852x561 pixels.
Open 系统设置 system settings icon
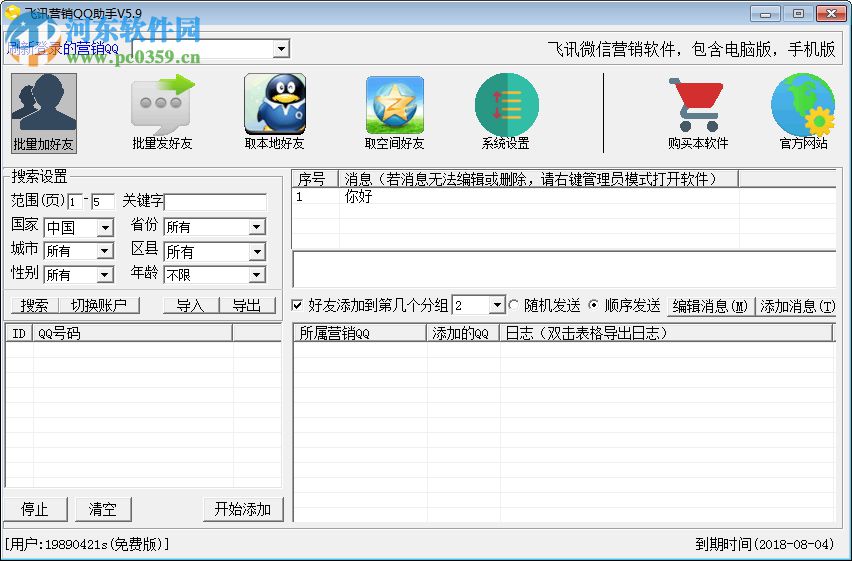tap(506, 113)
